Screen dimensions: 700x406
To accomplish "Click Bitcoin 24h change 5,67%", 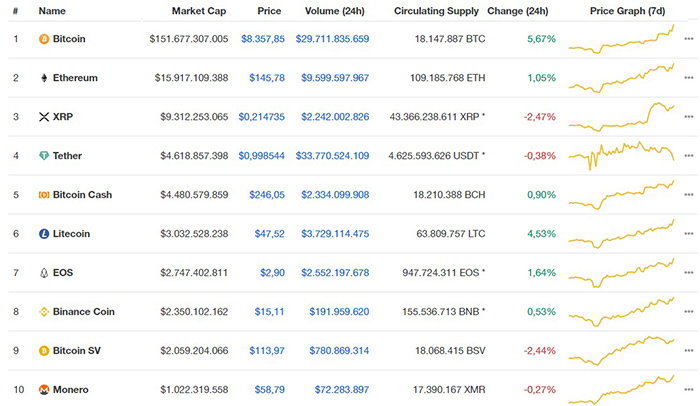I will pyautogui.click(x=541, y=39).
